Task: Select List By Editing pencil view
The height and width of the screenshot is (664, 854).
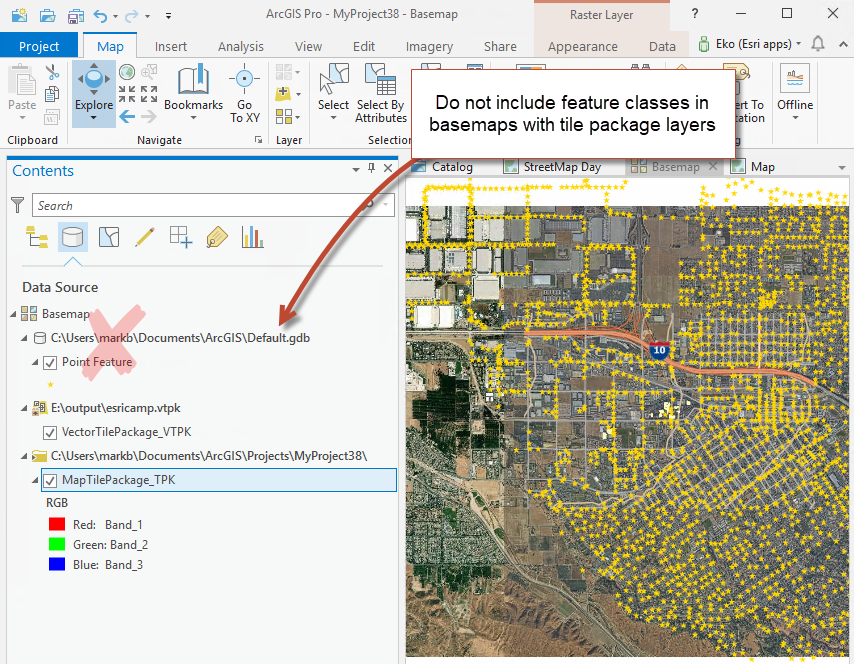Action: tap(145, 237)
